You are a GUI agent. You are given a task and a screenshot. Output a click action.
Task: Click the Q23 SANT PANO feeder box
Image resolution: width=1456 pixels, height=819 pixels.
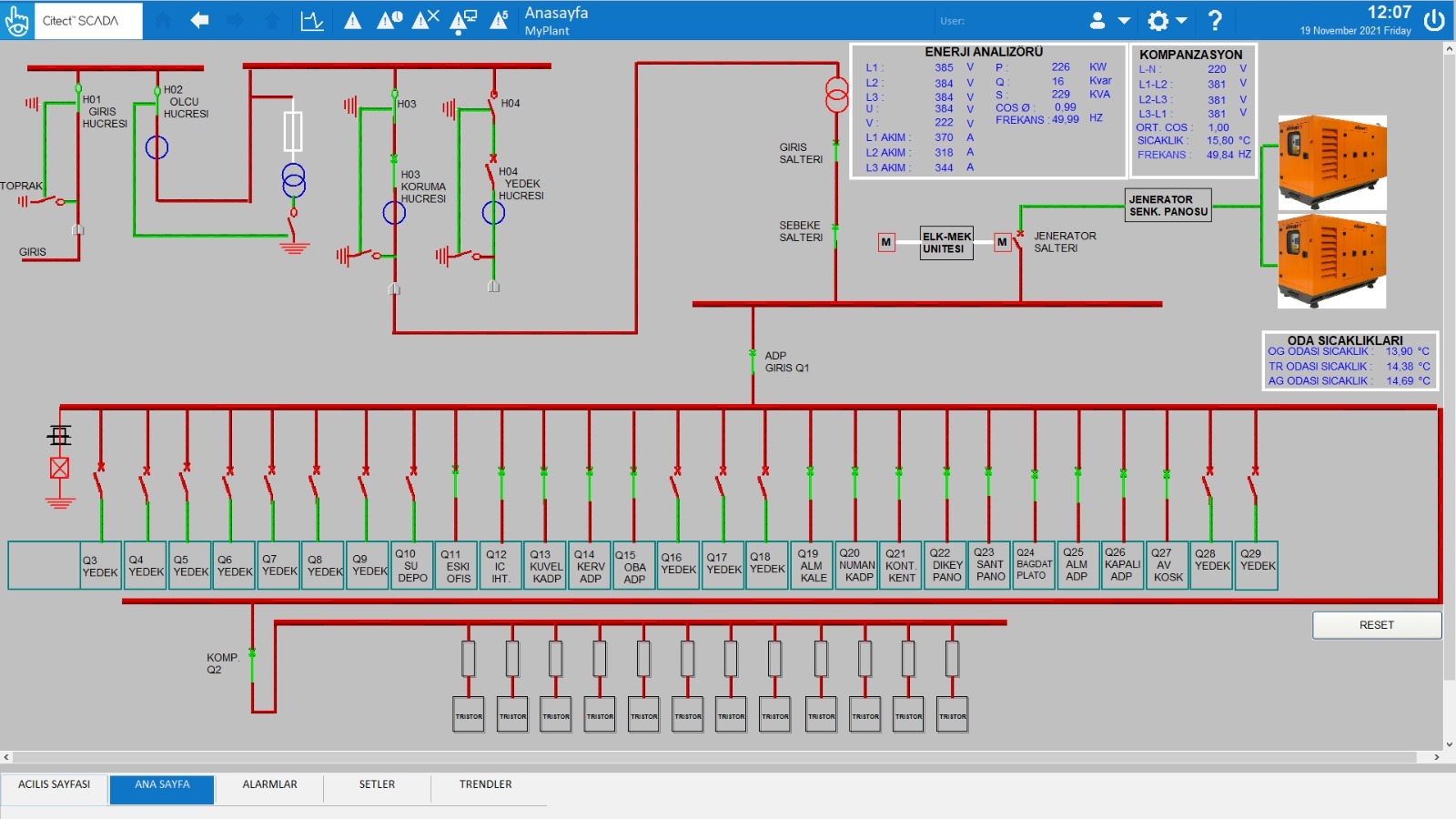[989, 565]
